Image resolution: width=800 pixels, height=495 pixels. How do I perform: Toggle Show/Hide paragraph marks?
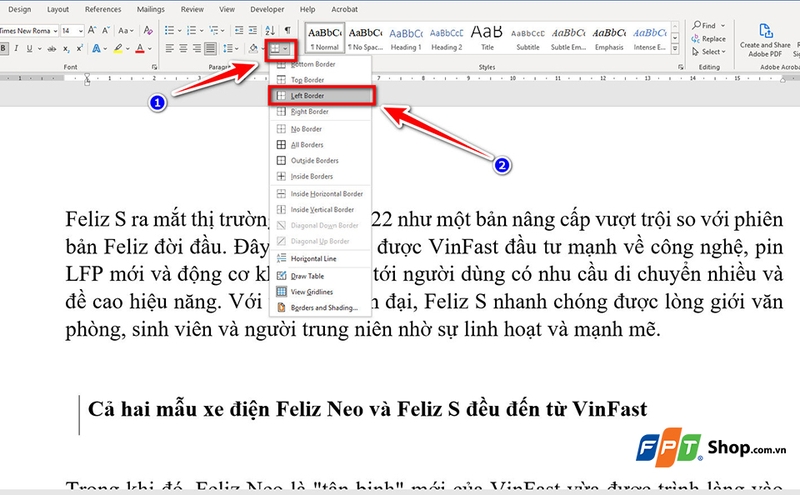point(288,31)
